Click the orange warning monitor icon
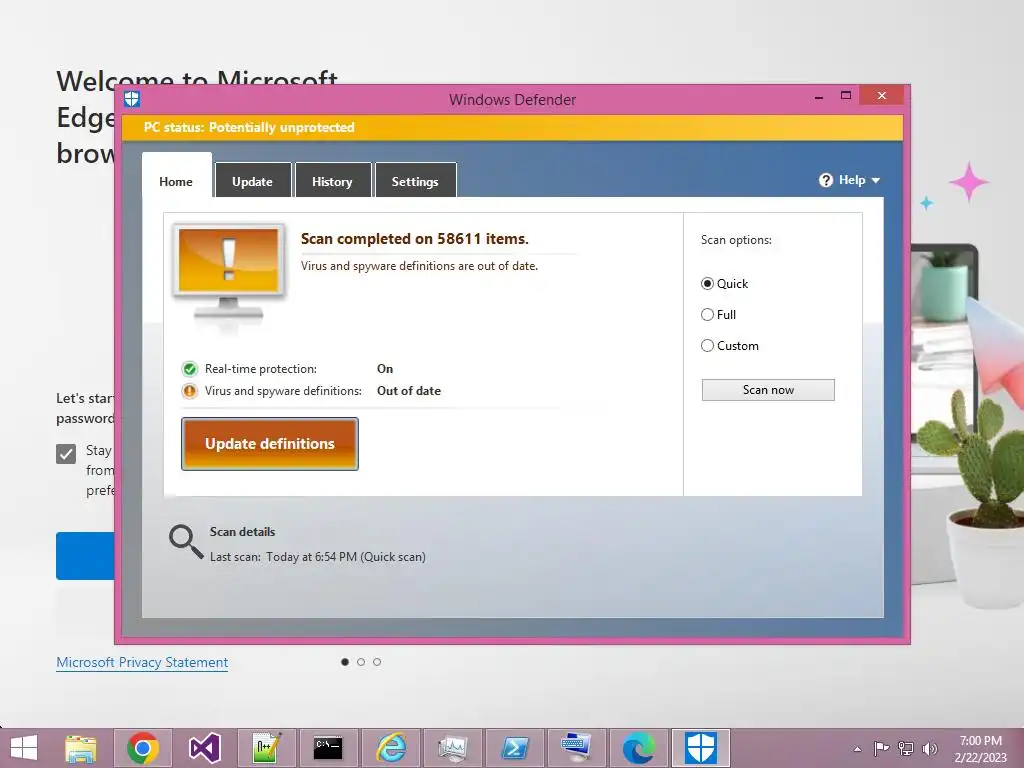This screenshot has width=1024, height=768. click(x=229, y=274)
